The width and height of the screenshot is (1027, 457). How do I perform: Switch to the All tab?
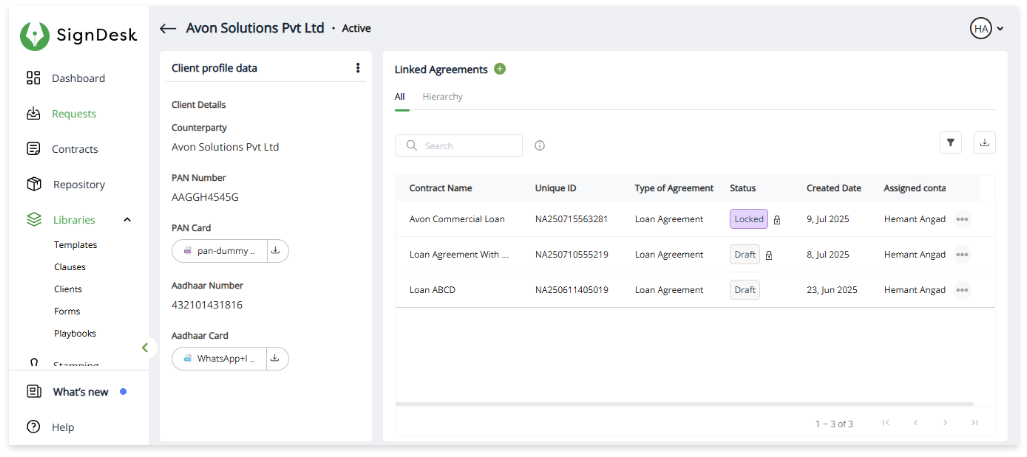(400, 97)
